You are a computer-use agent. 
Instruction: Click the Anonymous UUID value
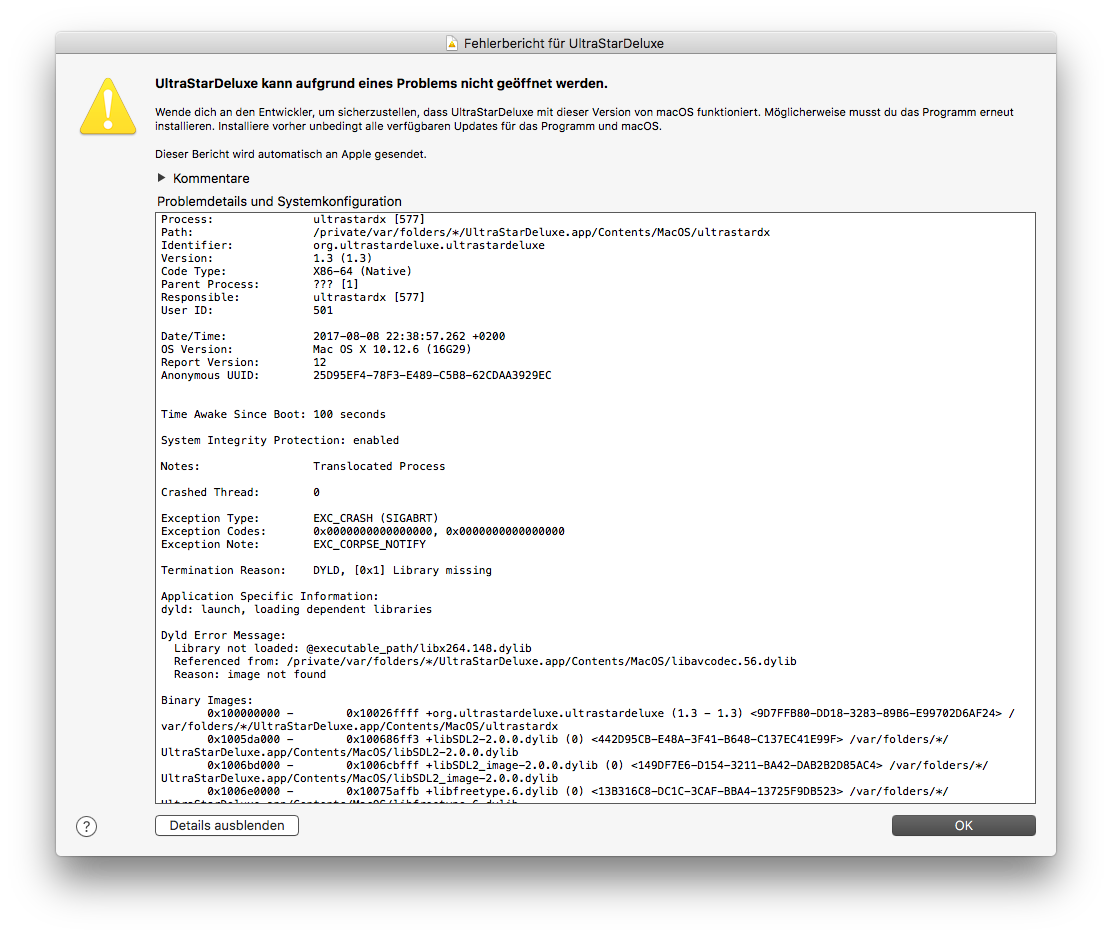pos(432,375)
